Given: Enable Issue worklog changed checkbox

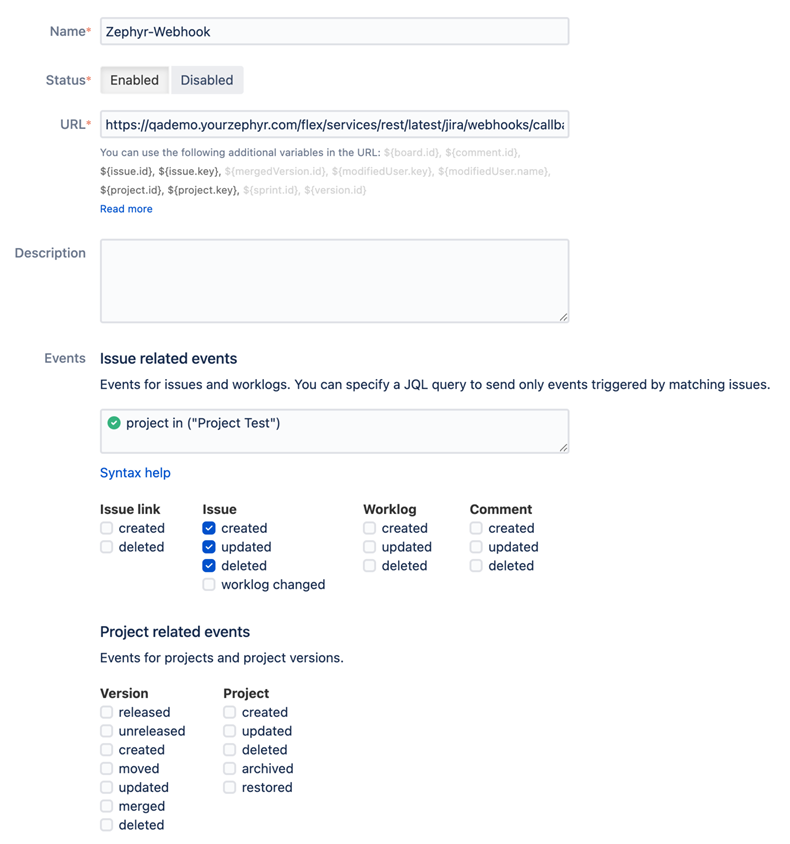Looking at the screenshot, I should coord(209,585).
